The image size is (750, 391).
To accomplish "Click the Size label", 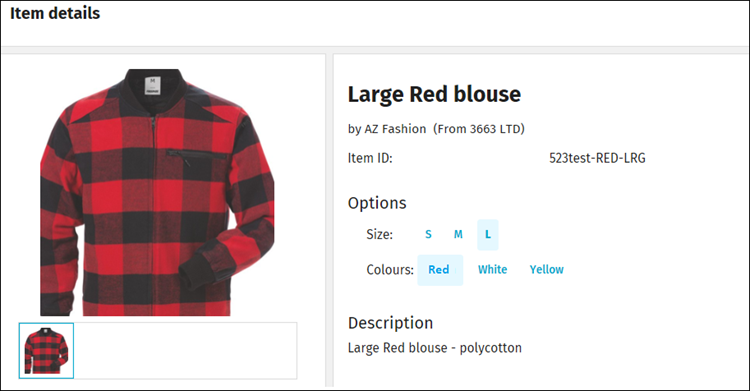I will (380, 235).
